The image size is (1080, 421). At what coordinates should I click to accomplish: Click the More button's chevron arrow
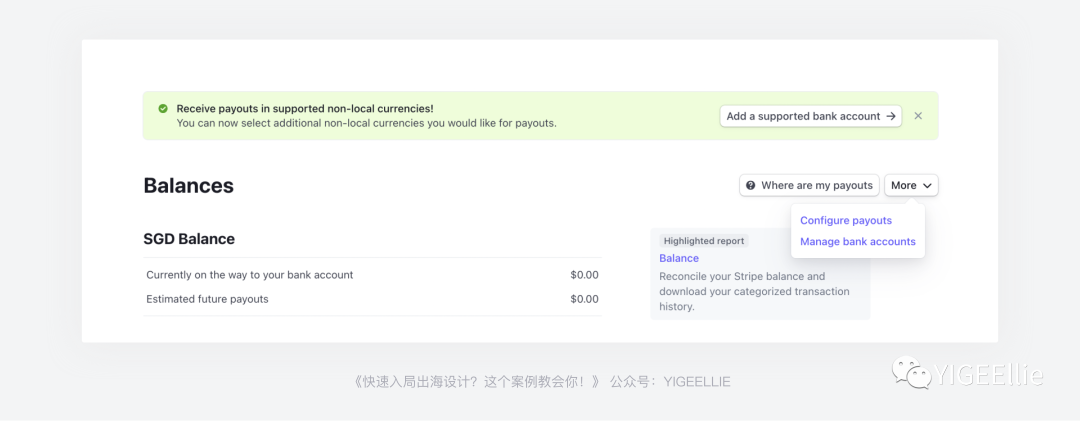point(927,186)
